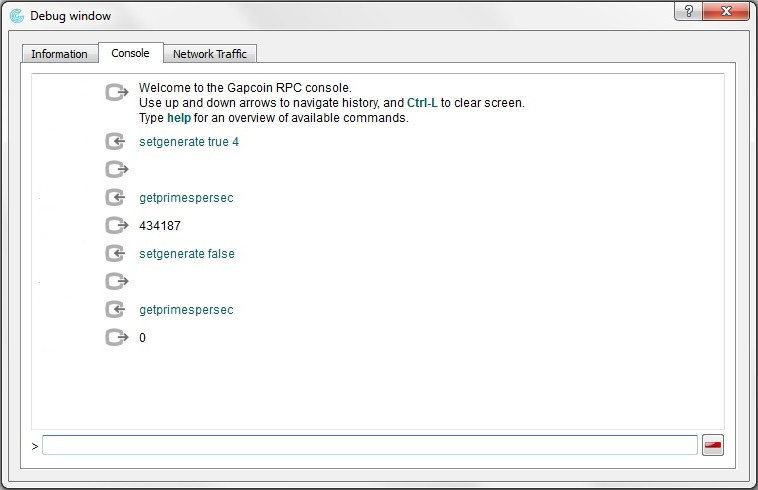Click the clear console button
Viewport: 758px width, 490px height.
click(713, 445)
